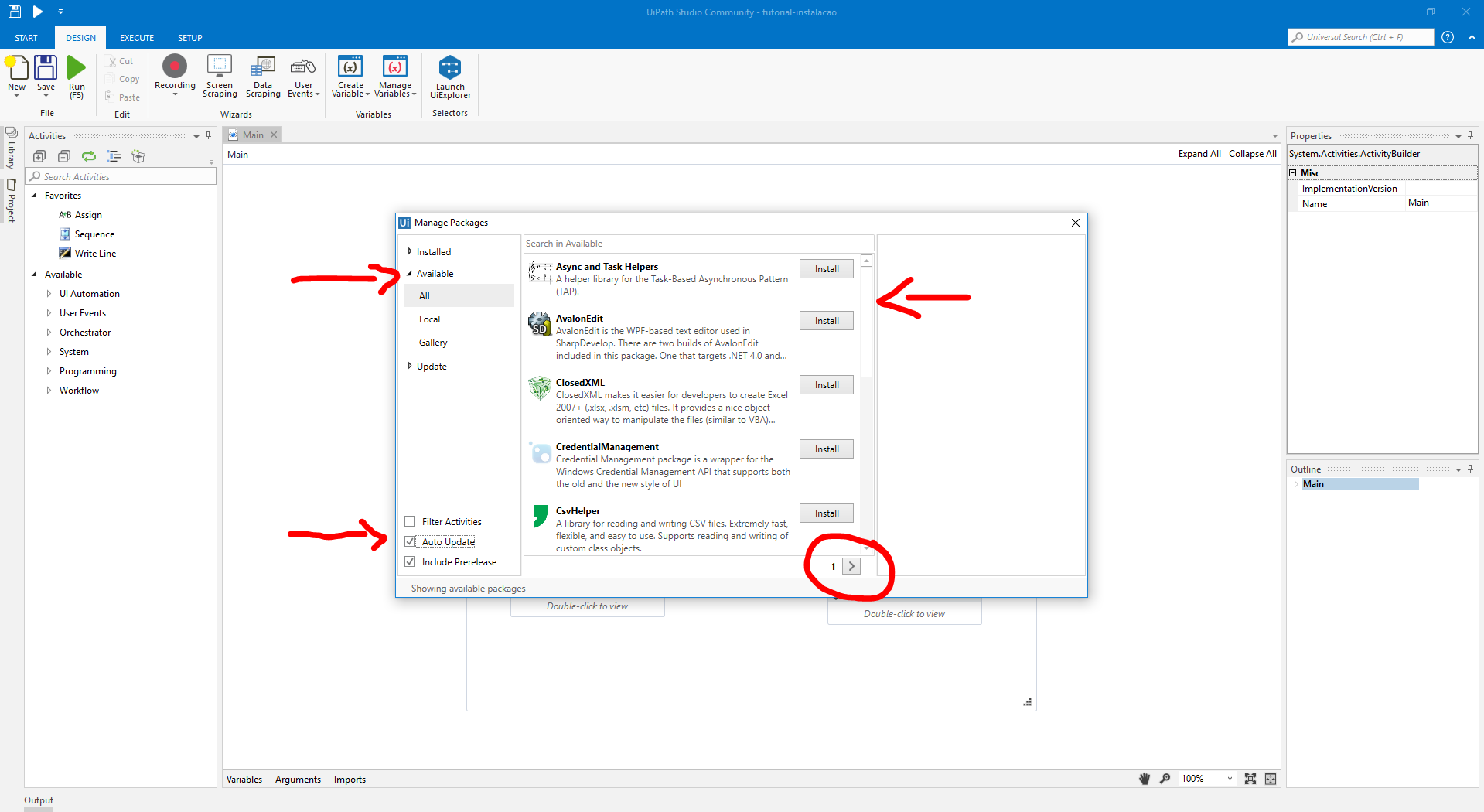The width and height of the screenshot is (1484, 812).
Task: Open the Variables panel tab
Action: coord(244,779)
